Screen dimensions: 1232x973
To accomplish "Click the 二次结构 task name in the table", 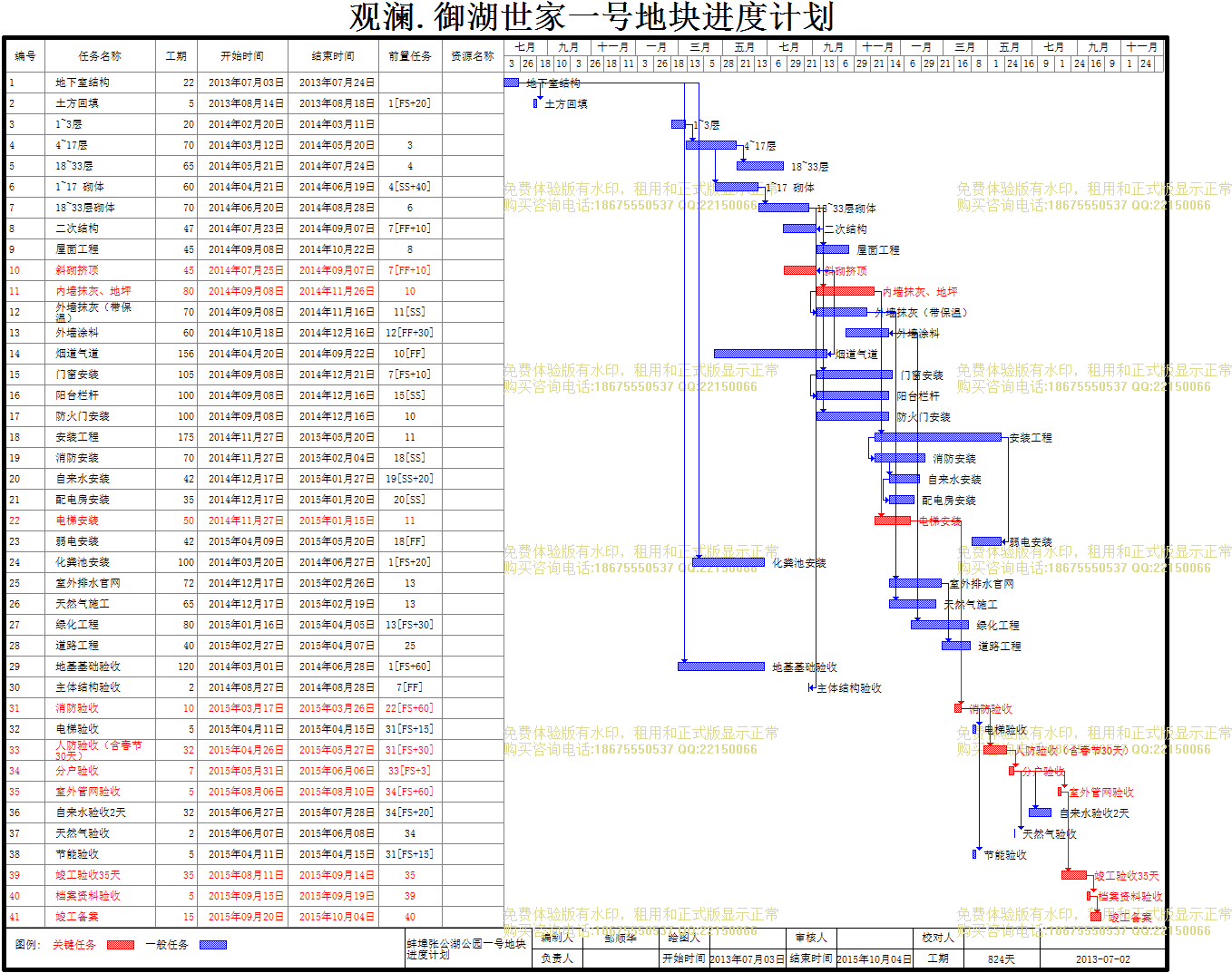I will click(x=77, y=229).
